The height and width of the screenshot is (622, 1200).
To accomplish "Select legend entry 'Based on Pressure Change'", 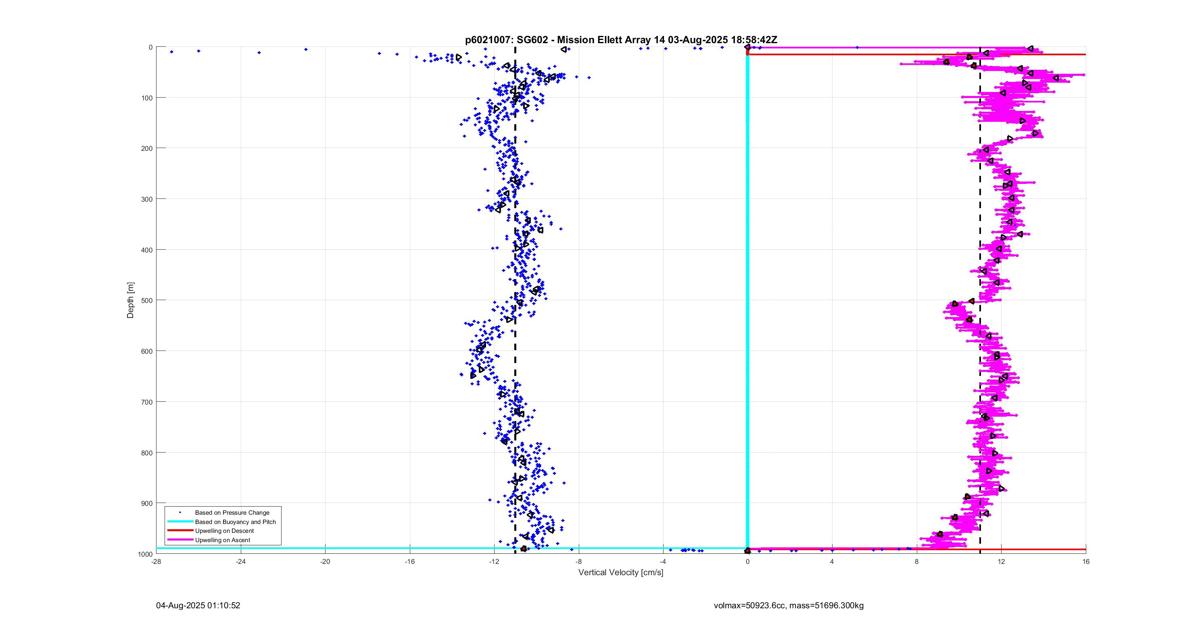I will 232,512.
